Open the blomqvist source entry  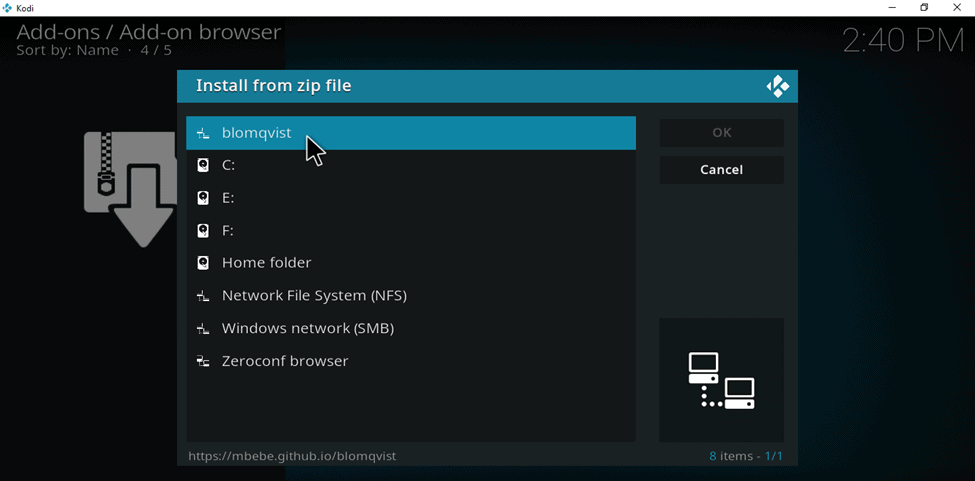pos(411,133)
